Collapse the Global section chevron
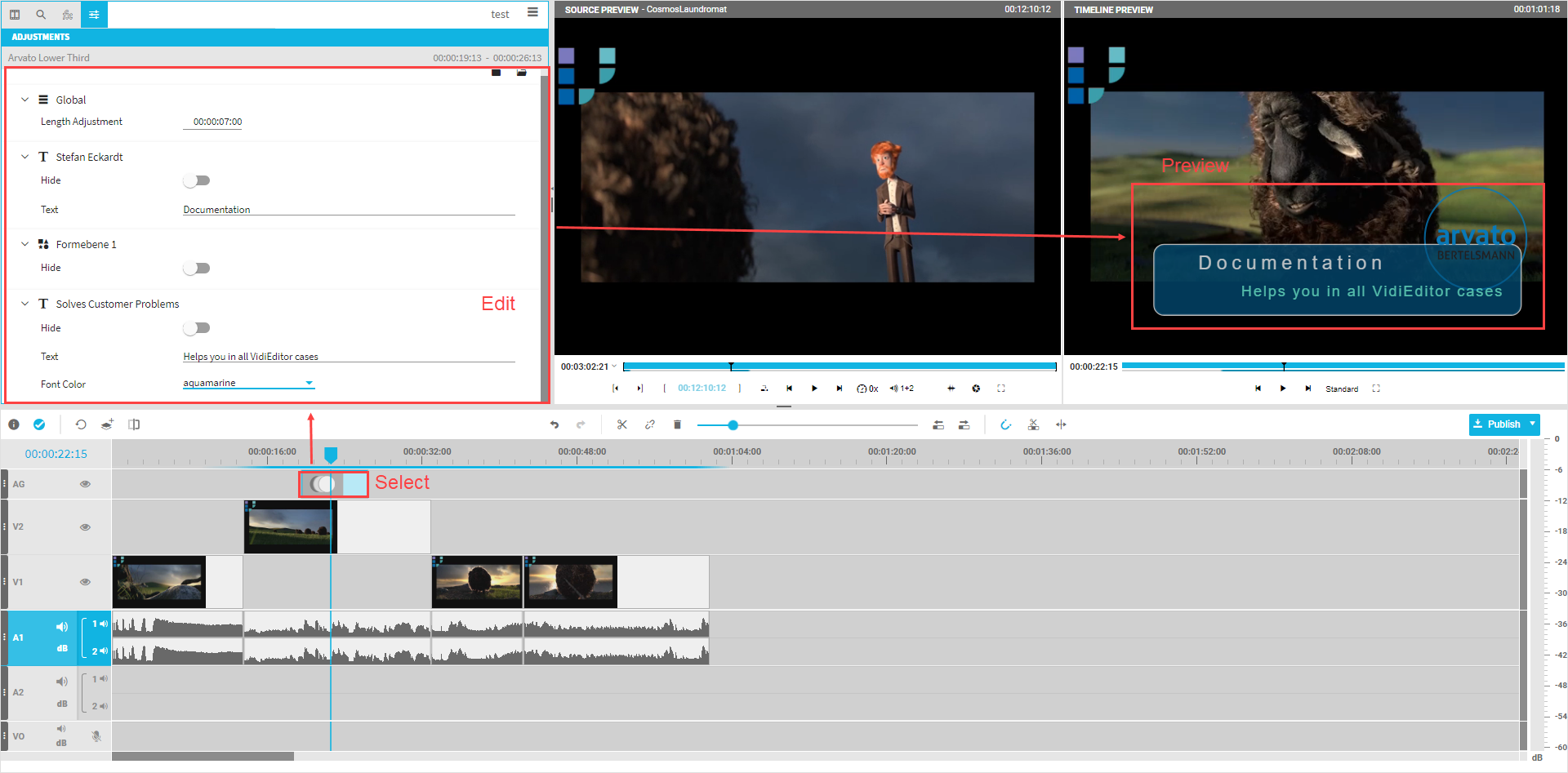This screenshot has width=1568, height=773. click(24, 100)
